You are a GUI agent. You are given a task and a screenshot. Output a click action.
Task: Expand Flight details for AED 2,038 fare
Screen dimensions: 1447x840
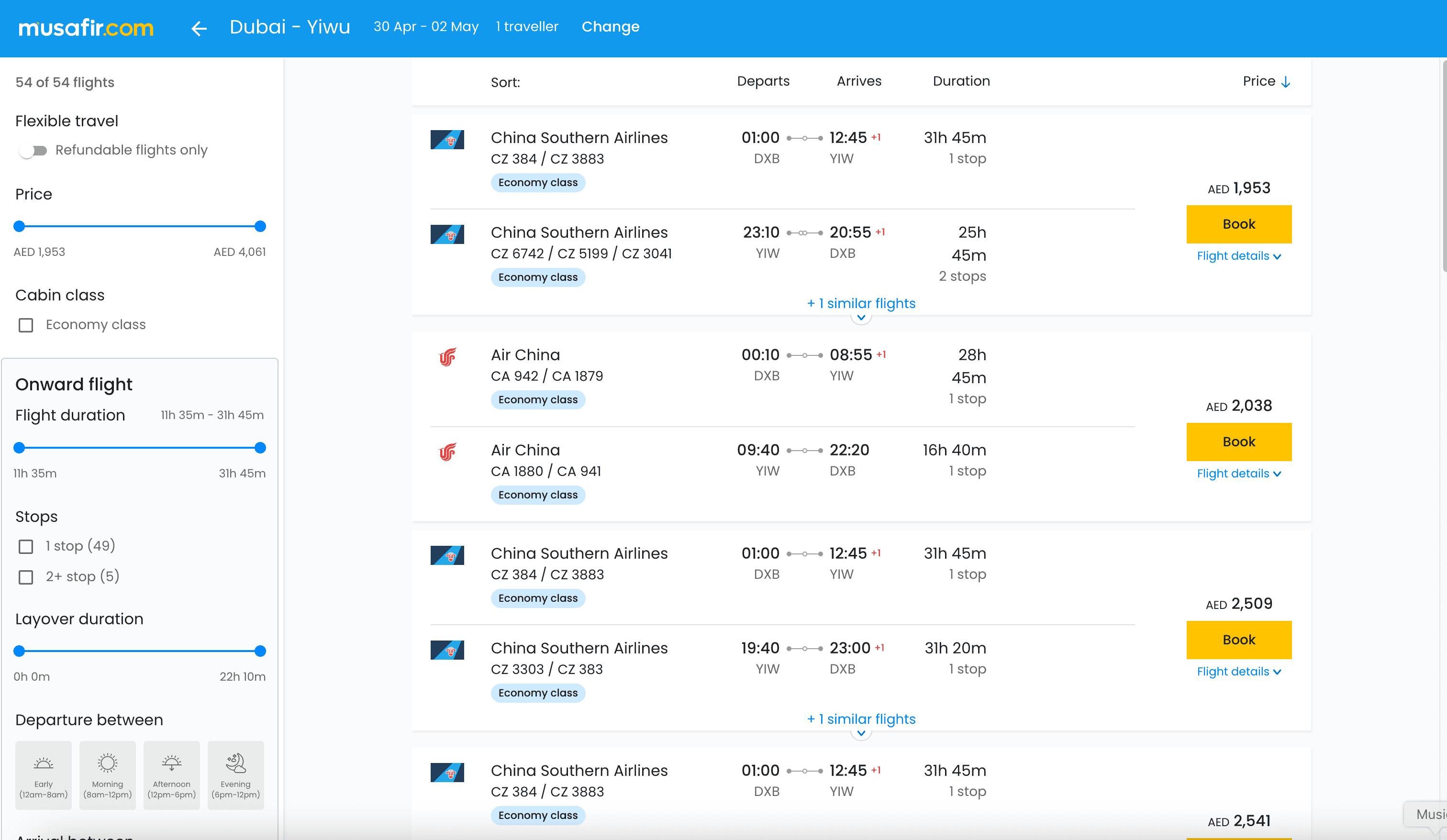[1238, 474]
